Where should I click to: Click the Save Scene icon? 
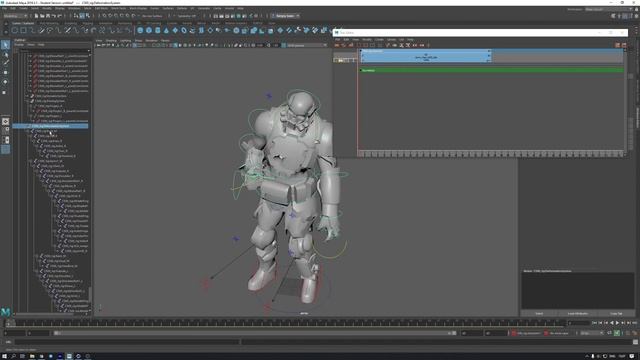(48, 16)
